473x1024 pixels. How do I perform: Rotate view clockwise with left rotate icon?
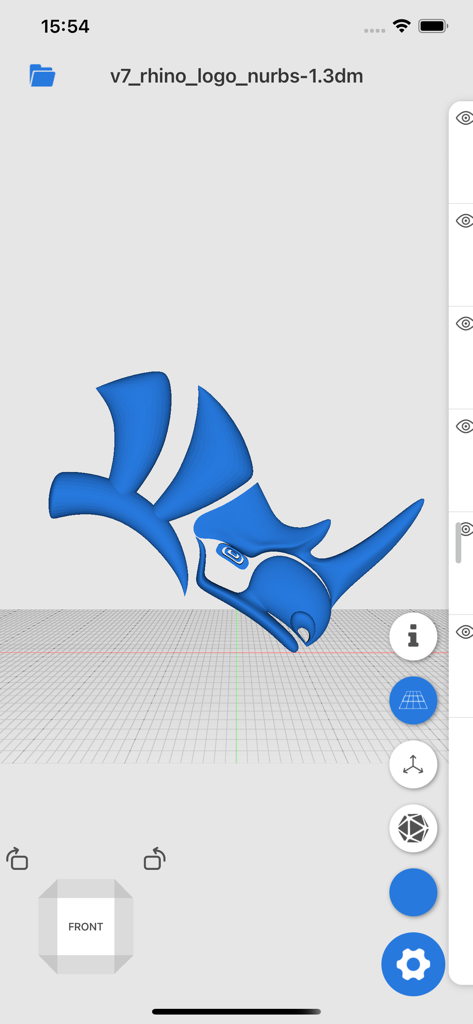(18, 859)
